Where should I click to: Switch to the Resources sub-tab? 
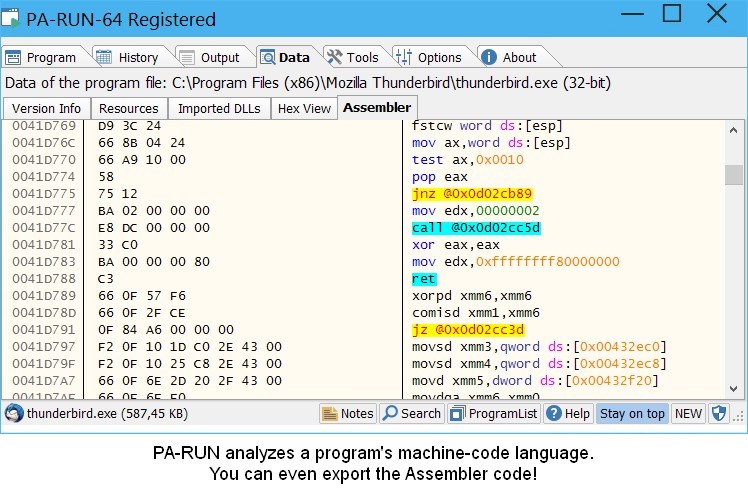128,108
